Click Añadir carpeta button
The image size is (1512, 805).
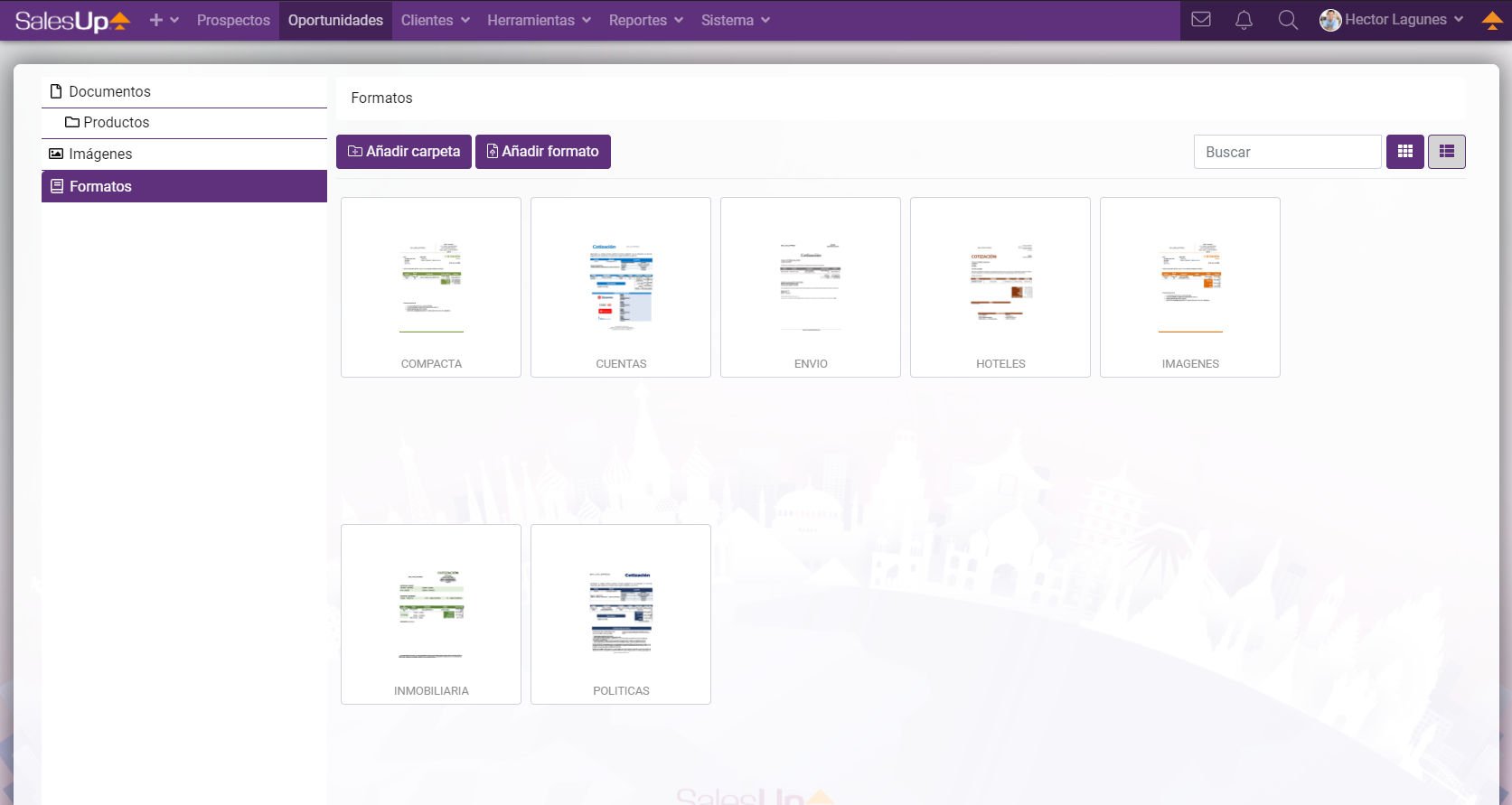pyautogui.click(x=404, y=152)
